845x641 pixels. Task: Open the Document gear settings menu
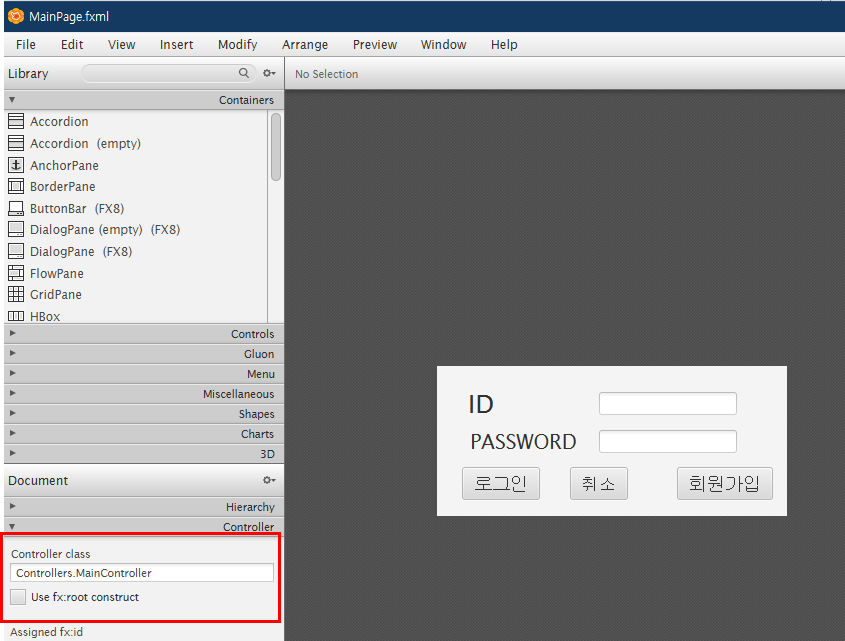[269, 480]
